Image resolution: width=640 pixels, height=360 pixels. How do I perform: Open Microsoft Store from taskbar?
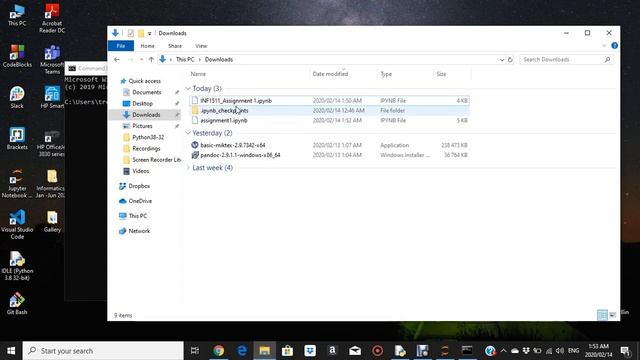coord(287,351)
